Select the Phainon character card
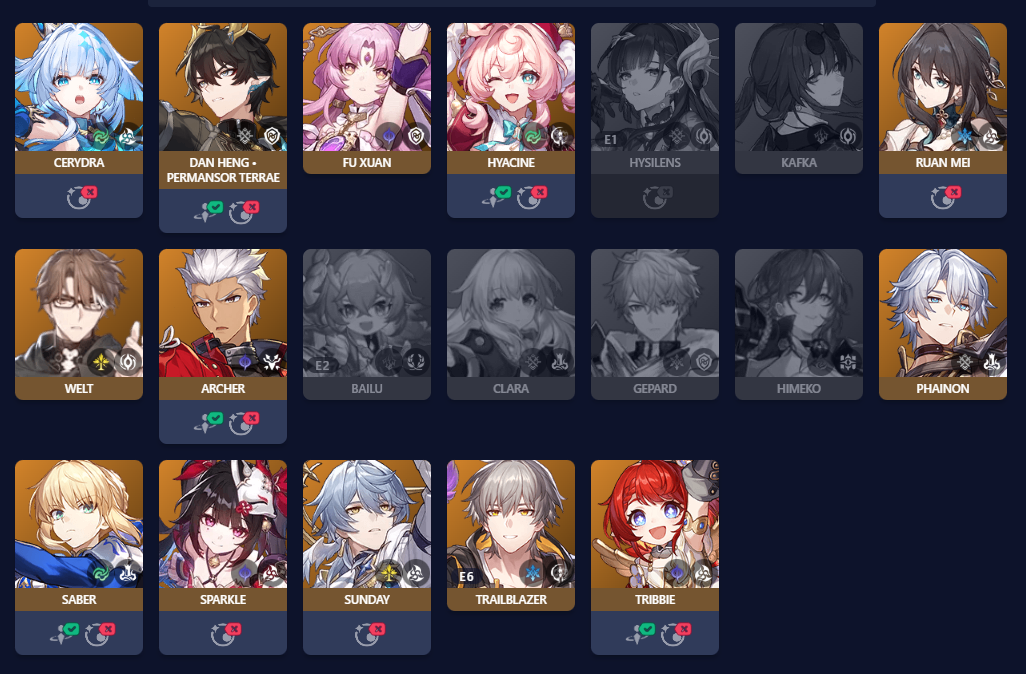Image resolution: width=1026 pixels, height=674 pixels. 943,324
